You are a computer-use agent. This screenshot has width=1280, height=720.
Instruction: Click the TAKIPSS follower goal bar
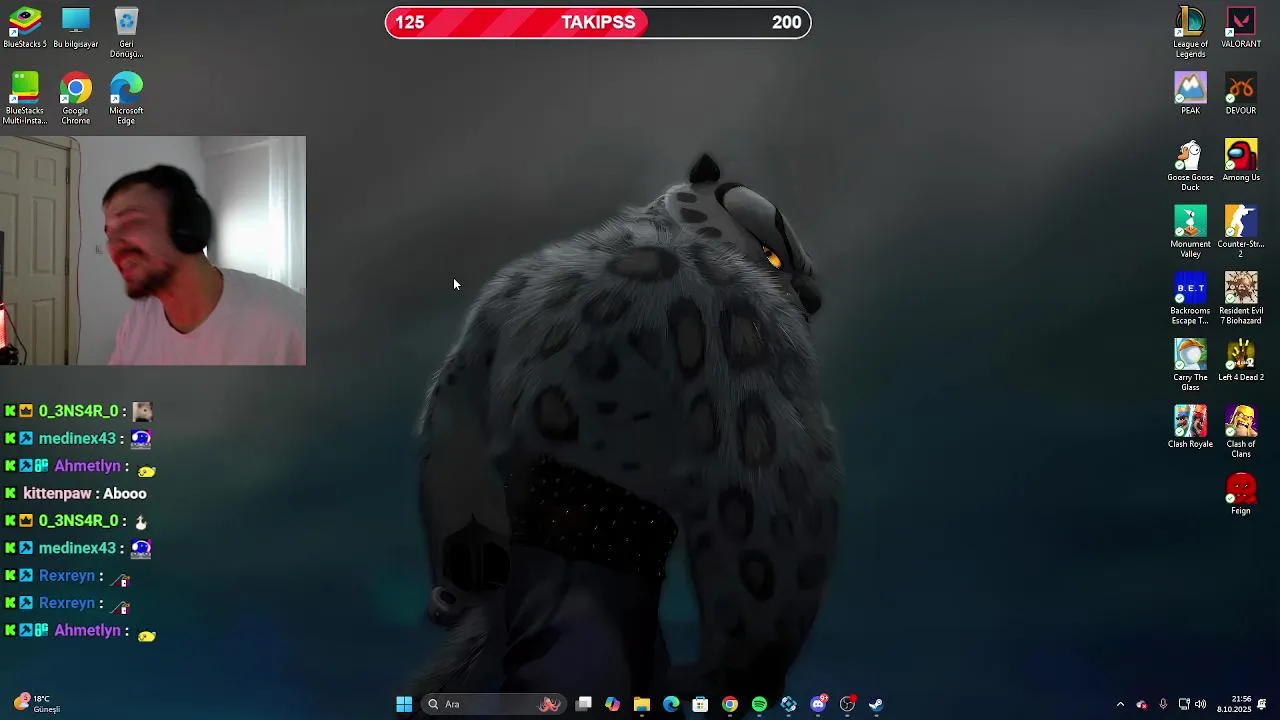pos(598,22)
